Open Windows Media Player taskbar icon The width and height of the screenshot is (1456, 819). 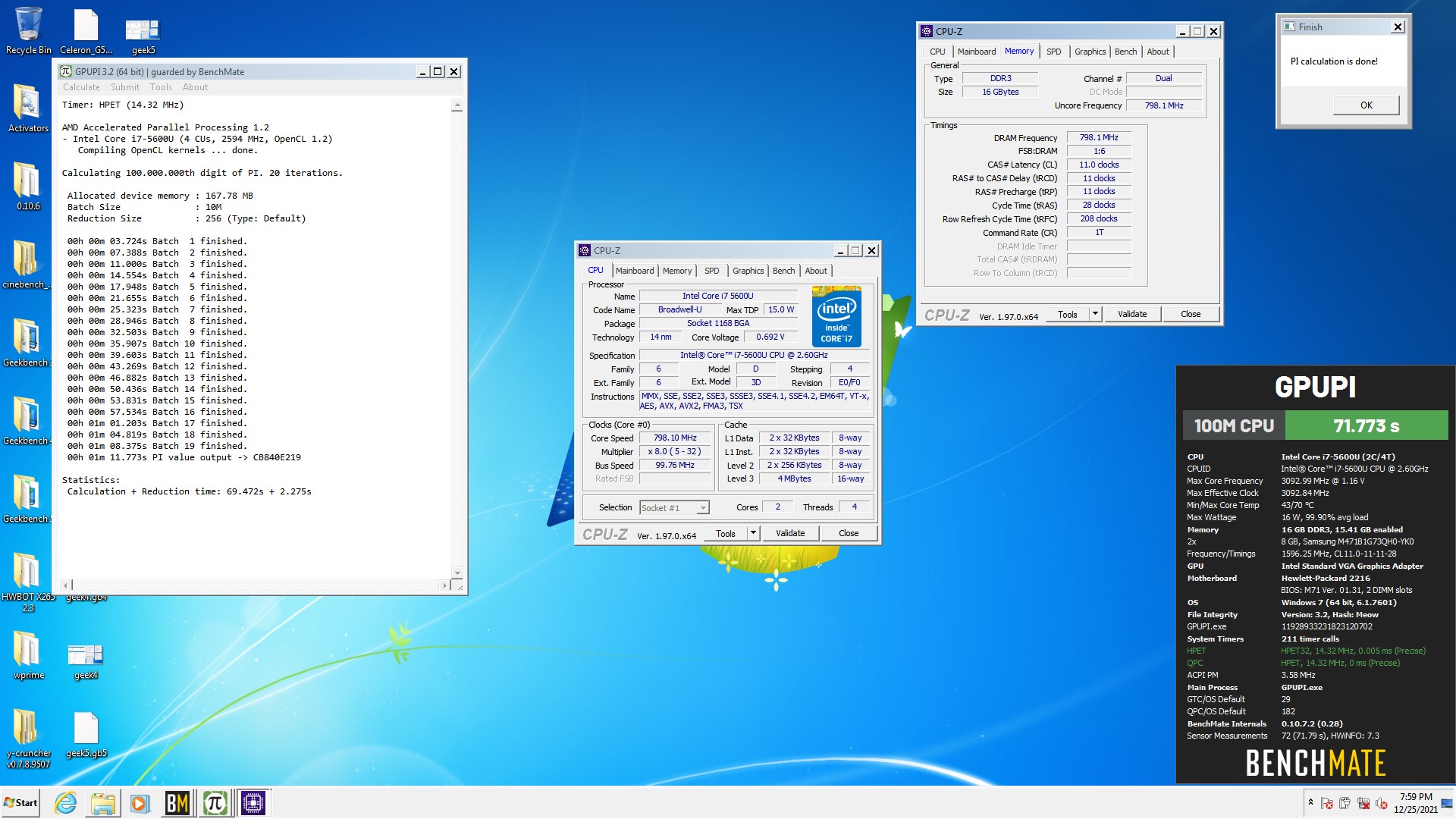(x=139, y=802)
